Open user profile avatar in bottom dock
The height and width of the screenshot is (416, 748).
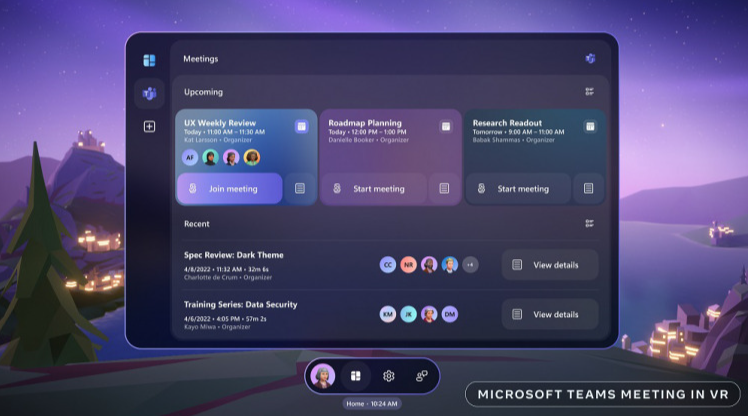point(323,376)
